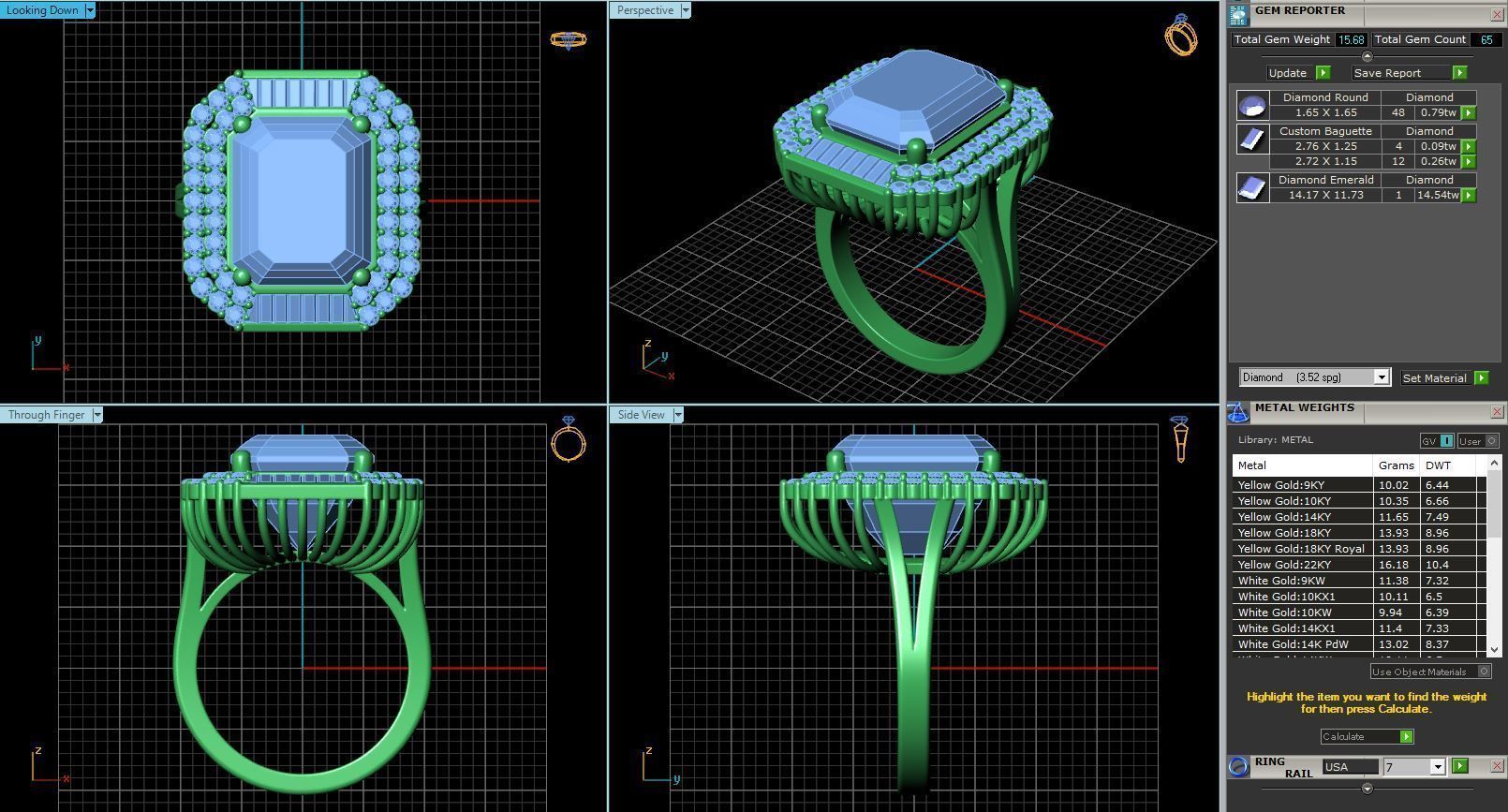Screen dimensions: 1508x812
Task: Select the Yellow Gold:18KY Royal row
Action: pos(1359,549)
